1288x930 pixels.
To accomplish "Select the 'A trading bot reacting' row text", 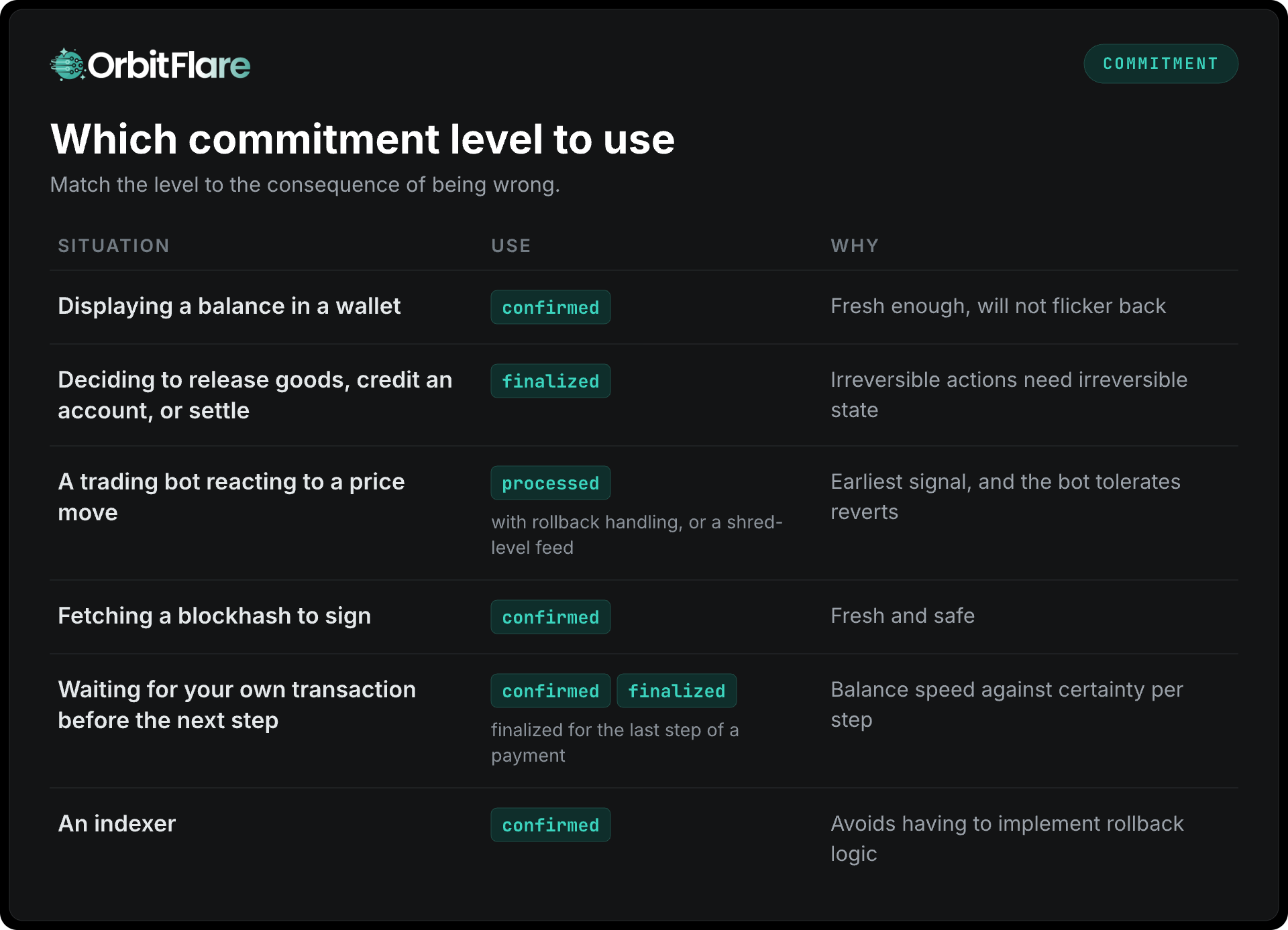I will click(x=231, y=497).
